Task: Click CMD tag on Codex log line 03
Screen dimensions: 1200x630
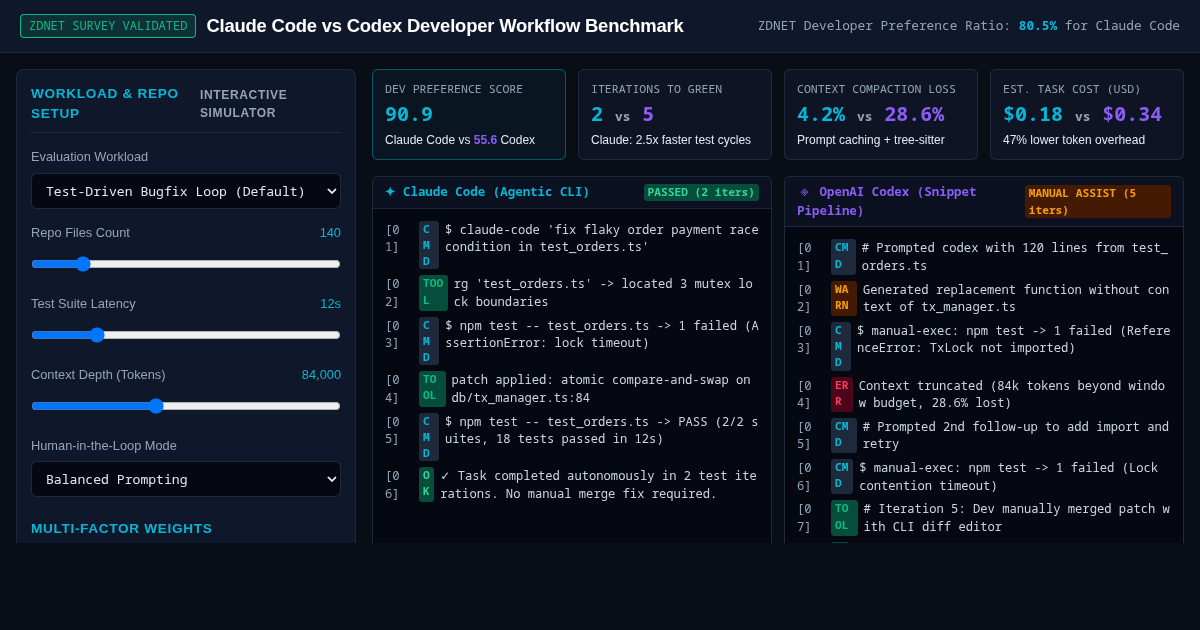Action: 841,347
